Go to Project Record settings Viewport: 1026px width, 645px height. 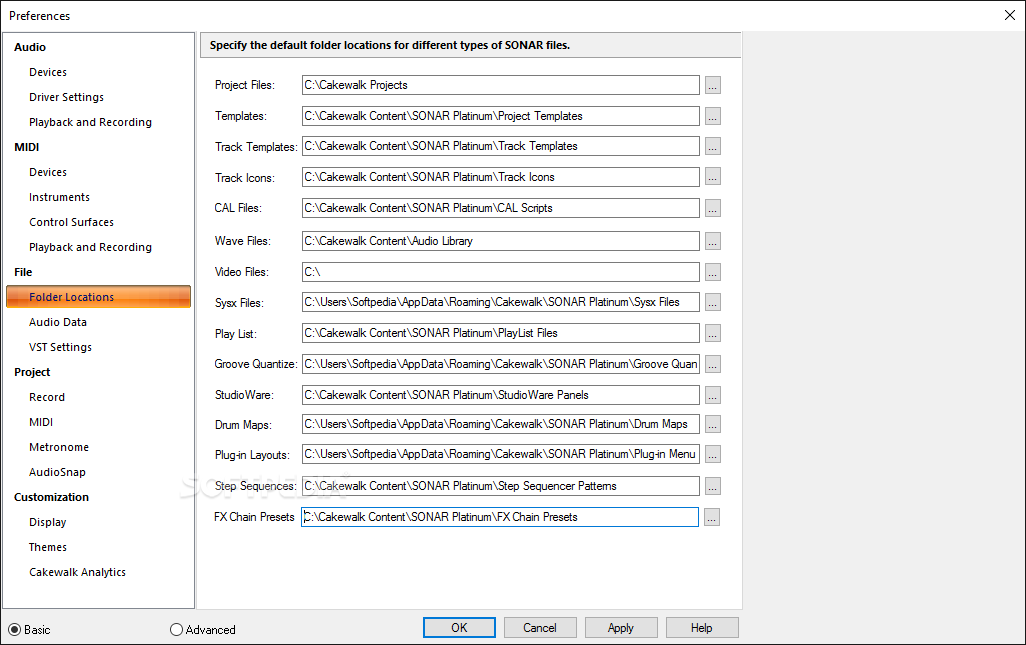46,397
